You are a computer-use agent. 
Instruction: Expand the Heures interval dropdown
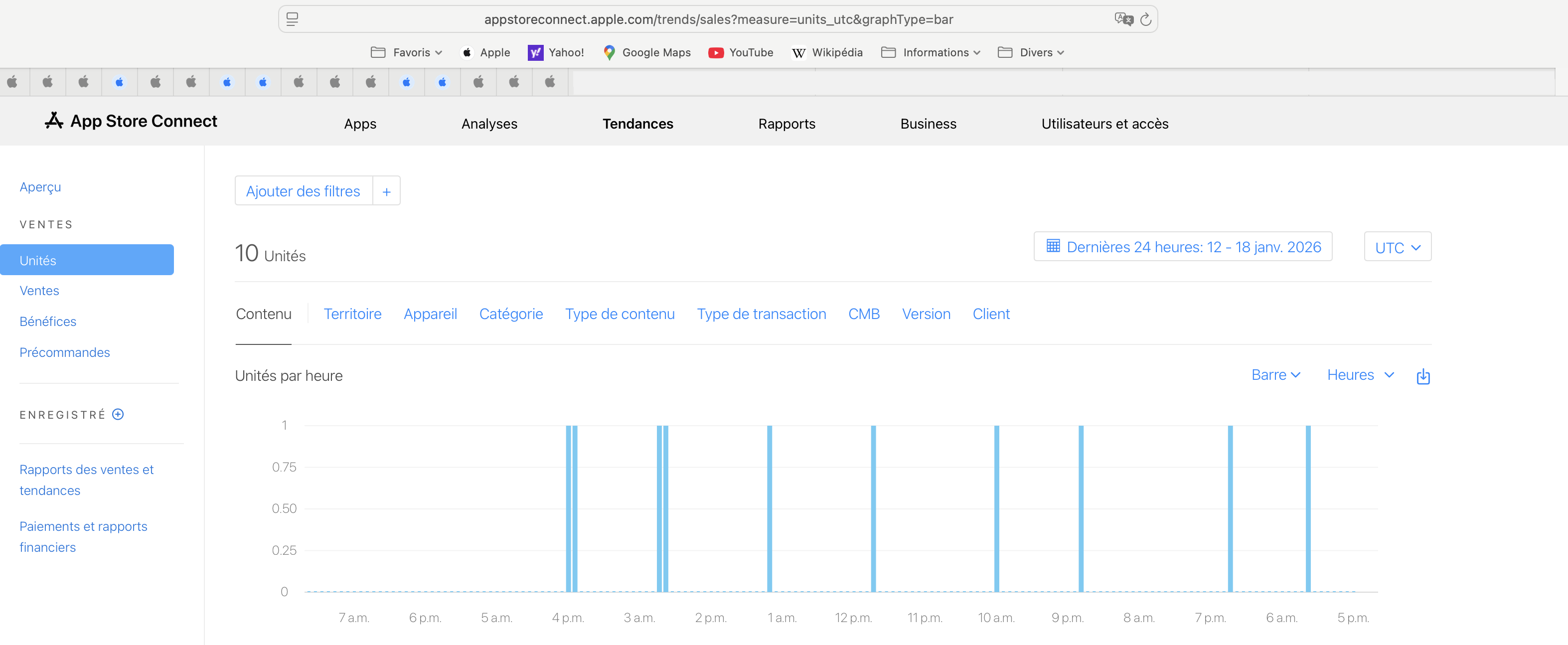1360,375
